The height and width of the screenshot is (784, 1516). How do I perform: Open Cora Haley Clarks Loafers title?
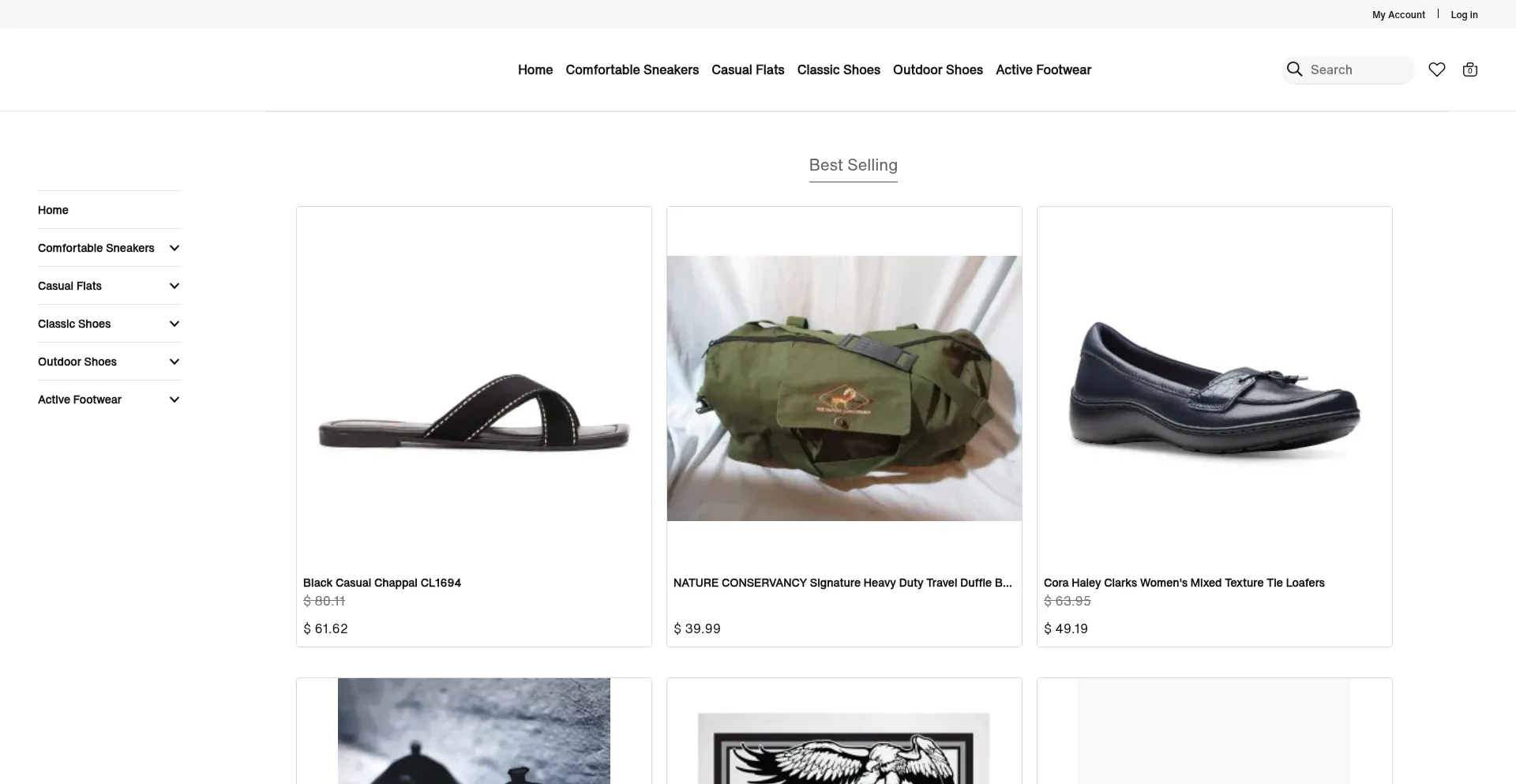click(x=1184, y=583)
